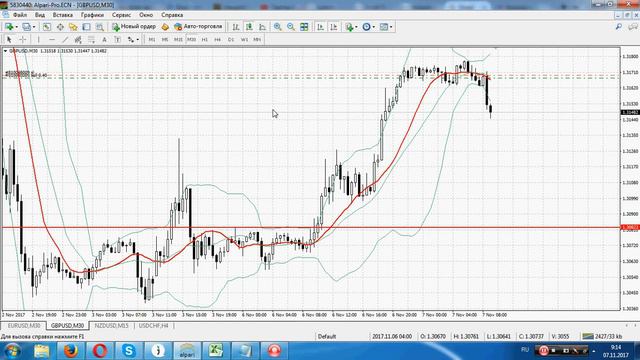Switch chart to Bar Chart mode
This screenshot has height=360, width=640.
coord(236,27)
